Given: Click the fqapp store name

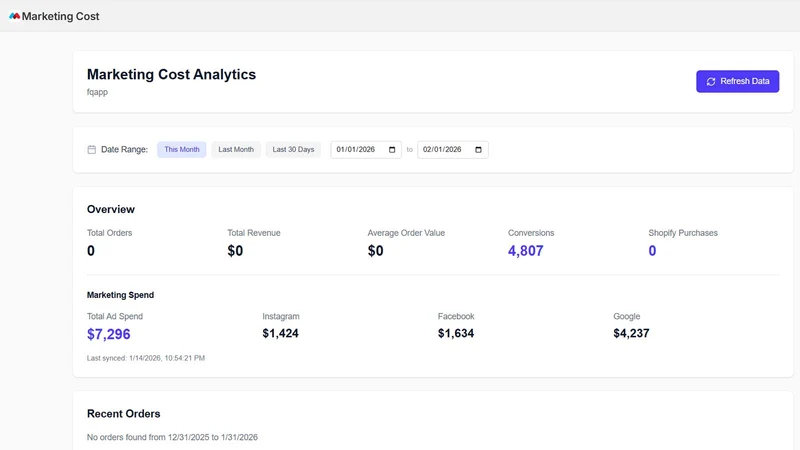Looking at the screenshot, I should (x=97, y=92).
